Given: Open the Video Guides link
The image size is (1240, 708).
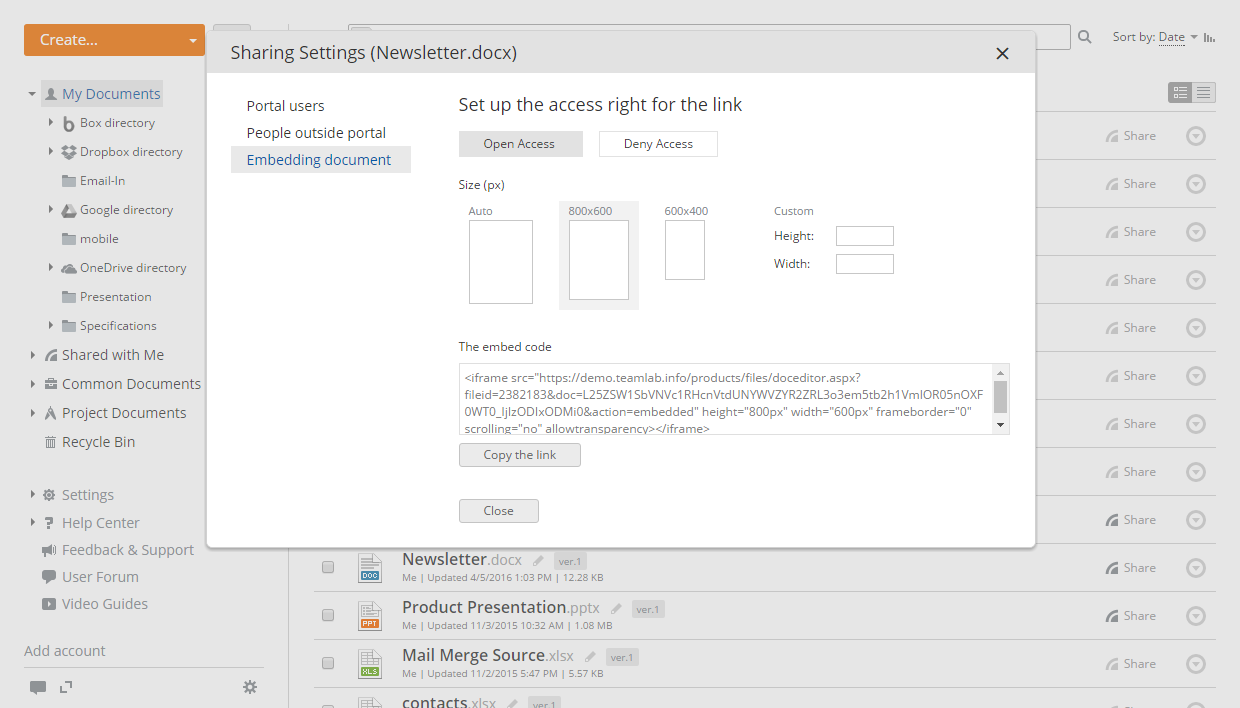Looking at the screenshot, I should click(x=105, y=604).
